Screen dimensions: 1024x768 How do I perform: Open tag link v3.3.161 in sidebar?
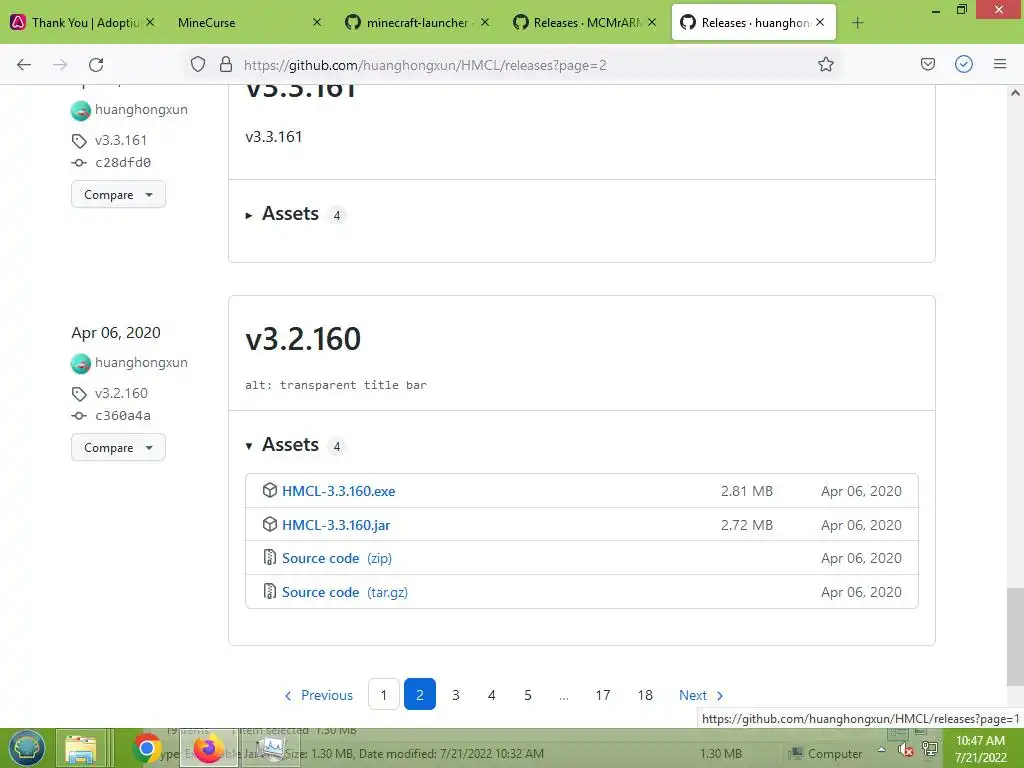point(121,140)
